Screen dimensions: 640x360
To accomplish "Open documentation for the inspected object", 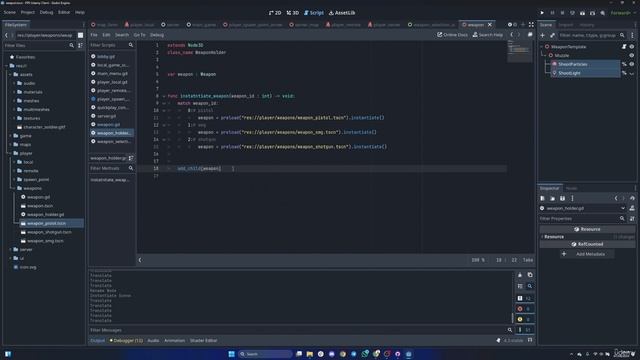I will point(632,208).
